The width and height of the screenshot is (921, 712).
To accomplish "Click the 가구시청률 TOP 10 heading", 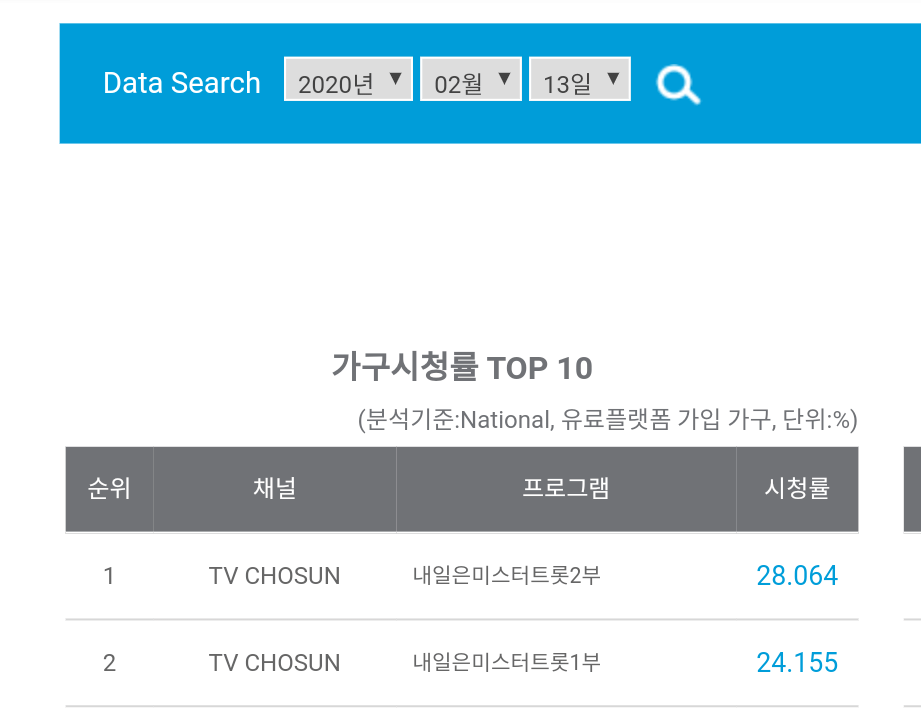I will (x=462, y=368).
